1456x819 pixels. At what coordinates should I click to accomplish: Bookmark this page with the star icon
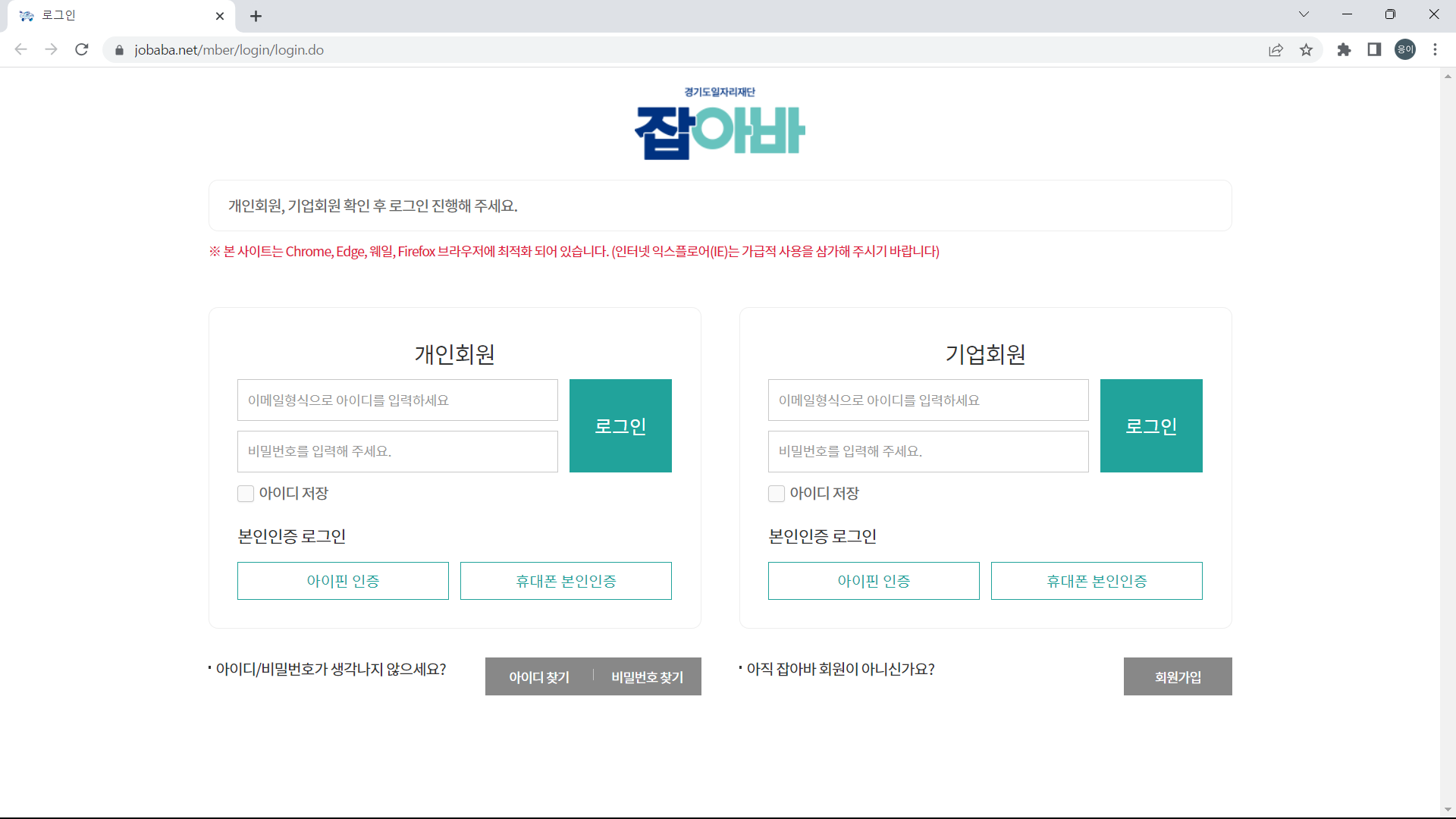click(1307, 49)
